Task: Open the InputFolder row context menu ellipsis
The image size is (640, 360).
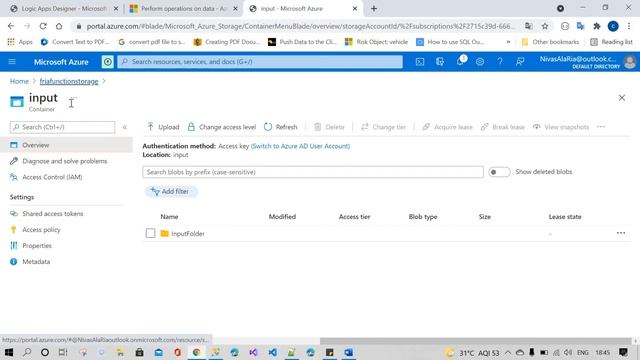Action: 621,233
